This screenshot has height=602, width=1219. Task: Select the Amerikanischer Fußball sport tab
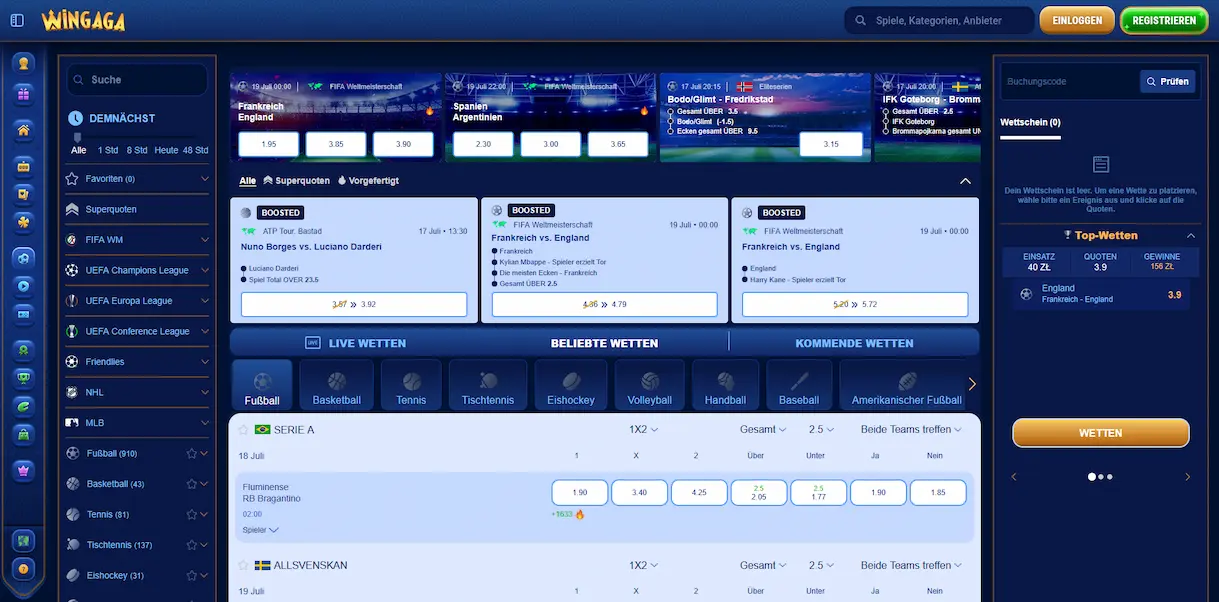point(907,385)
